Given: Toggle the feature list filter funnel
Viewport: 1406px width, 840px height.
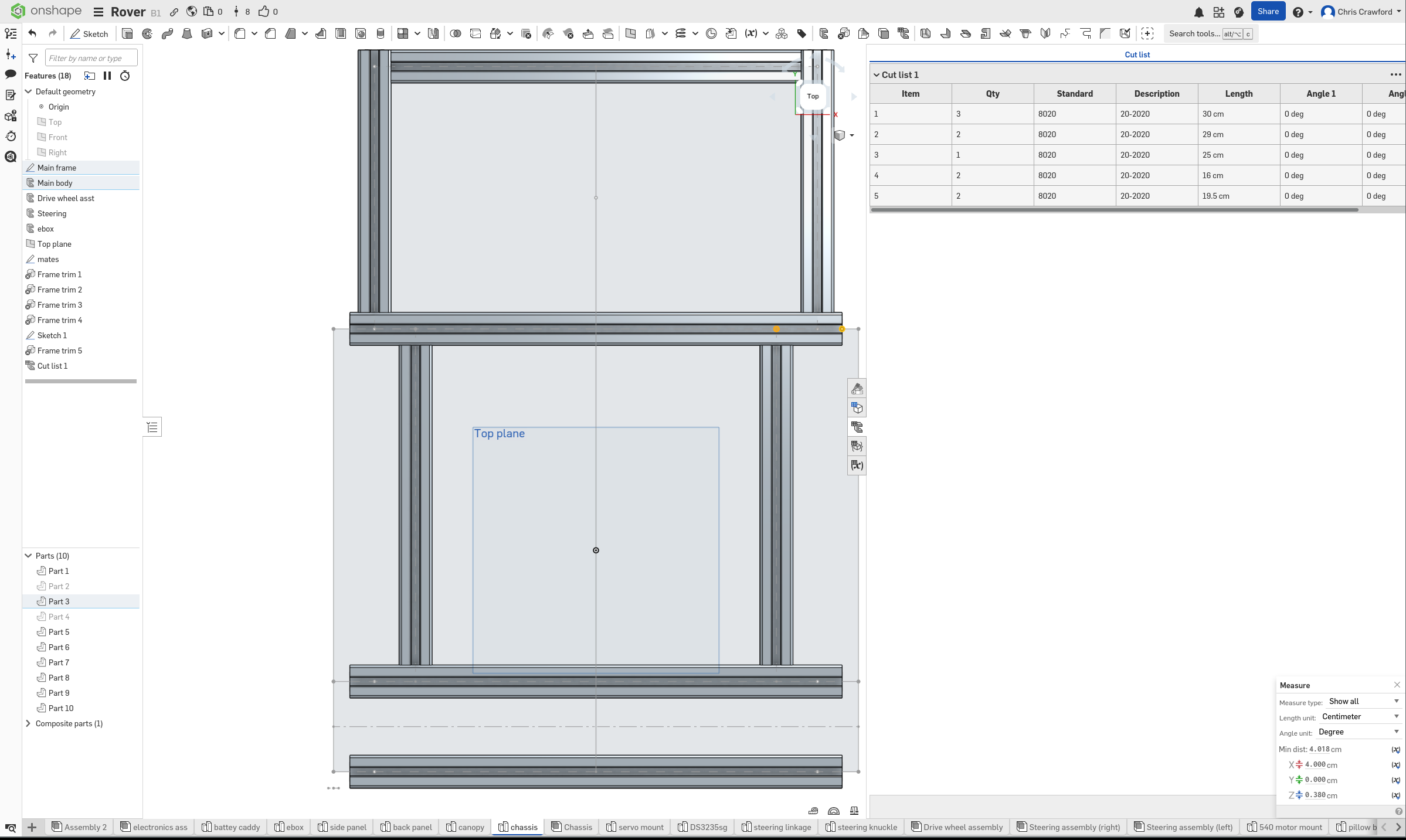Looking at the screenshot, I should pos(33,57).
